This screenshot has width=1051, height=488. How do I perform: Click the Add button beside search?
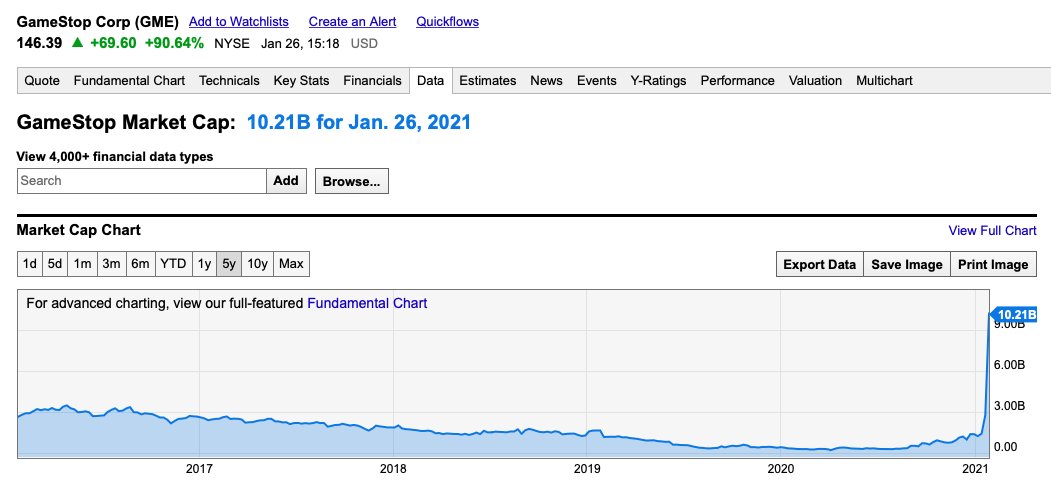pyautogui.click(x=286, y=181)
